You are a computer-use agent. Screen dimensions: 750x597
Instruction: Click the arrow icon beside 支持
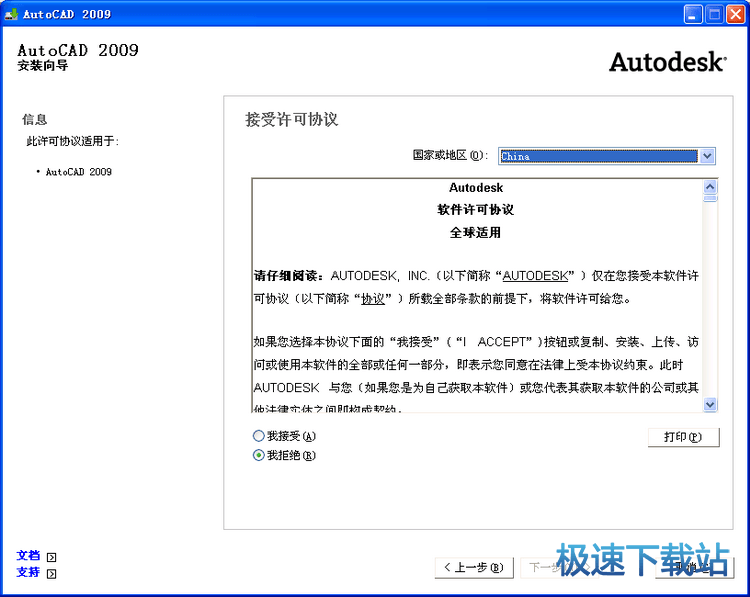click(52, 574)
